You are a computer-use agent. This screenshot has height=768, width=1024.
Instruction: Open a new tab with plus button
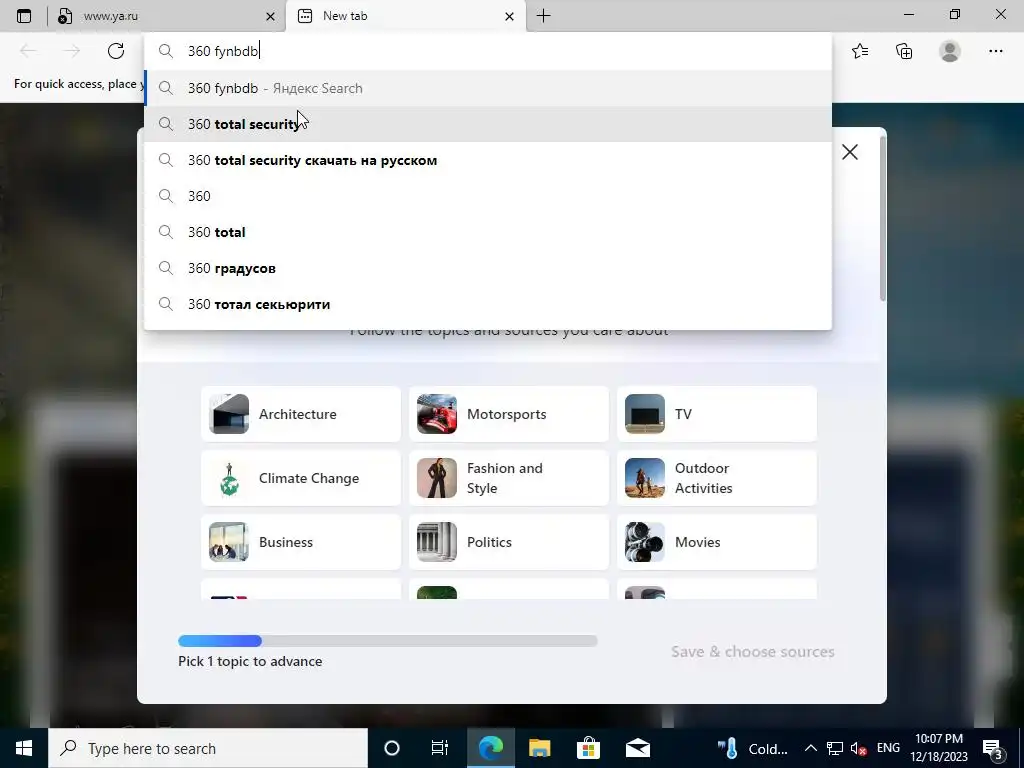click(x=543, y=16)
